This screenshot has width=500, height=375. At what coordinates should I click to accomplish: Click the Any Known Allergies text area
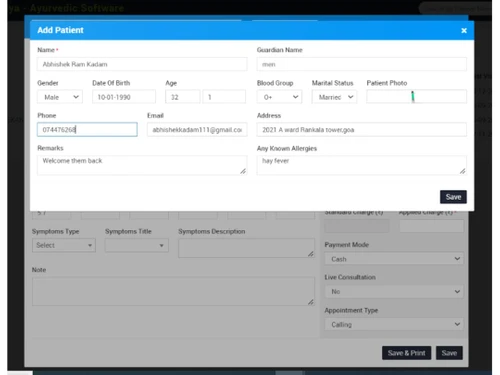tap(362, 165)
